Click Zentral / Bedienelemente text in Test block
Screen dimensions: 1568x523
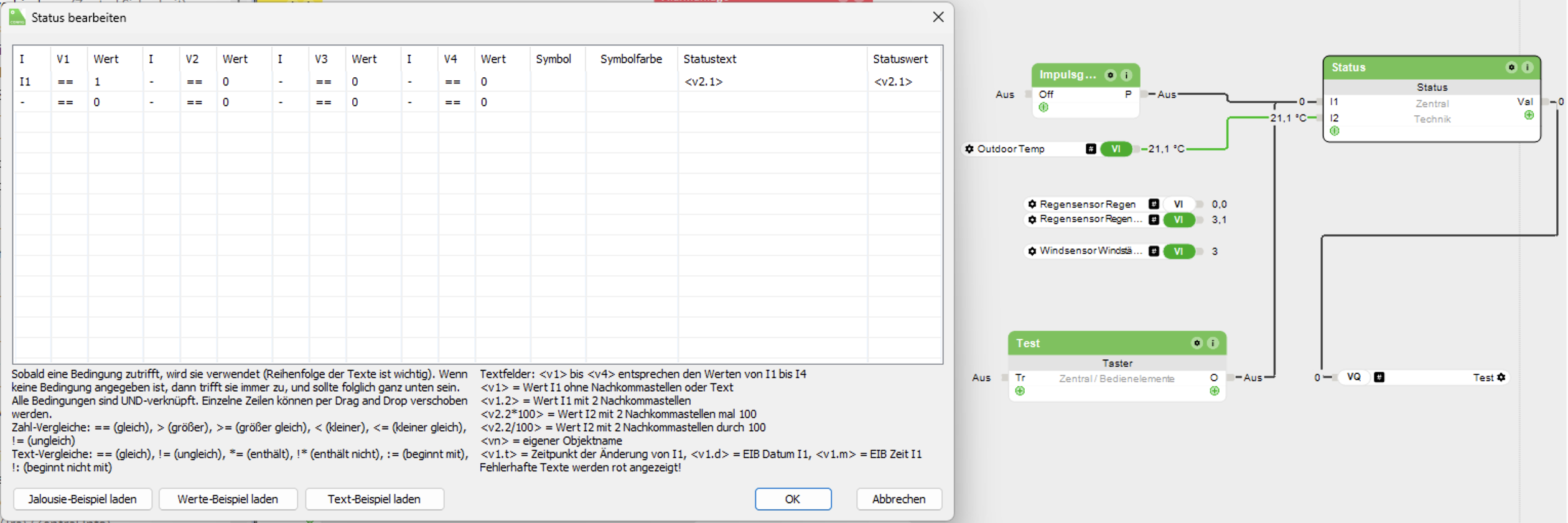pos(1118,379)
